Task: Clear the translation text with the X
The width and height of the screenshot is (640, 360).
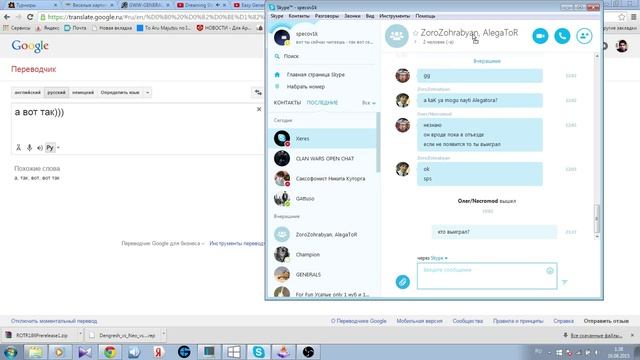Action: pos(259,109)
